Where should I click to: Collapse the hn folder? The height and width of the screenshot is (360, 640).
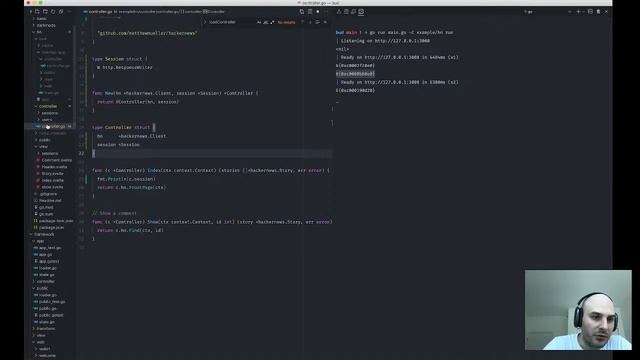[x=39, y=32]
